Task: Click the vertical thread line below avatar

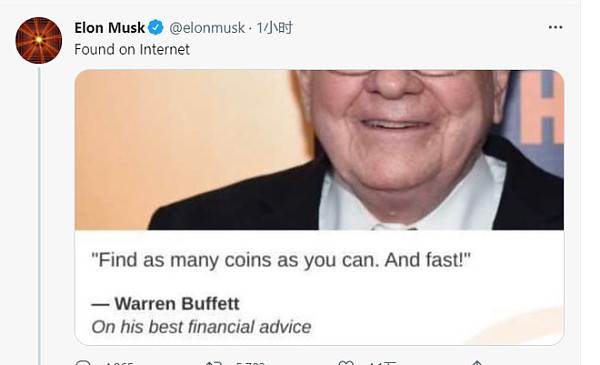Action: pos(39,216)
